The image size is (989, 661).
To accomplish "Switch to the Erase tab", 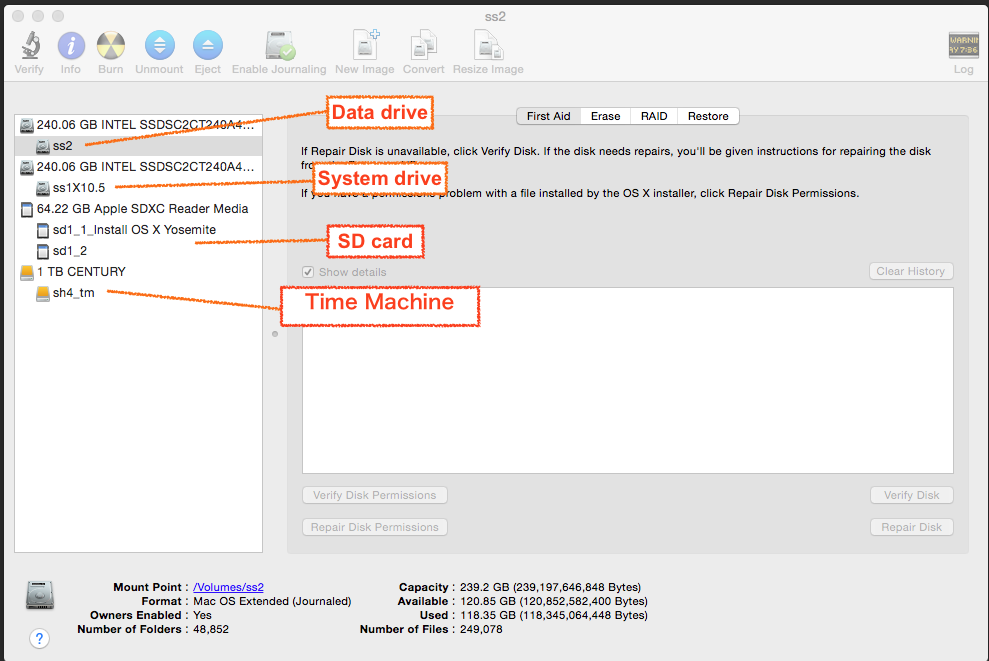I will 605,116.
